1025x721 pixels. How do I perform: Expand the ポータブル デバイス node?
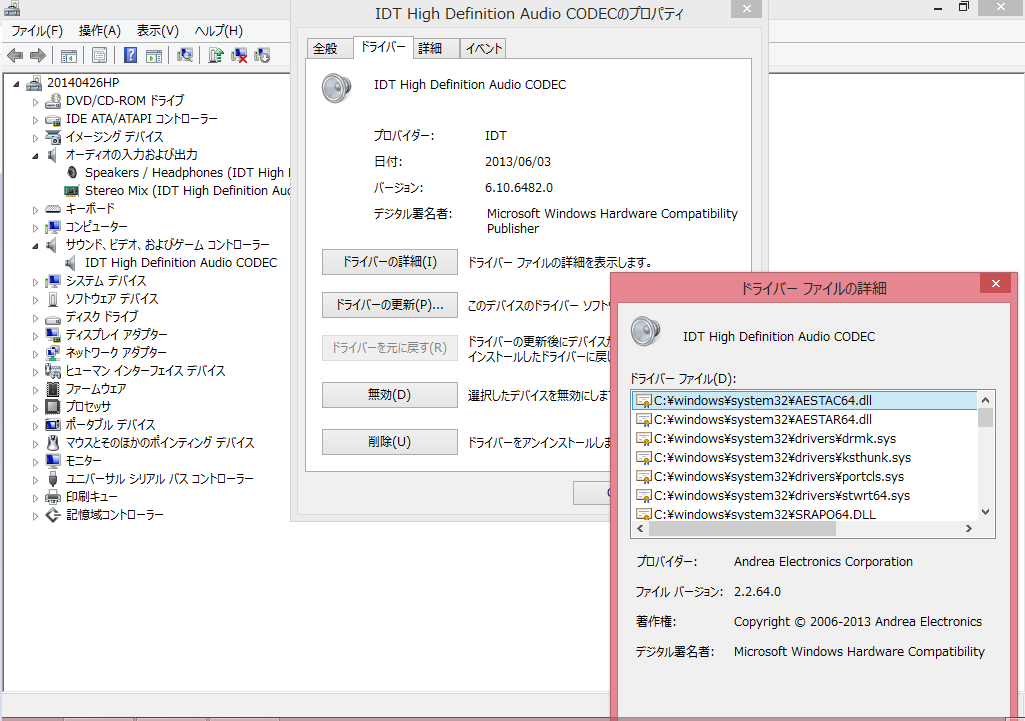[35, 426]
